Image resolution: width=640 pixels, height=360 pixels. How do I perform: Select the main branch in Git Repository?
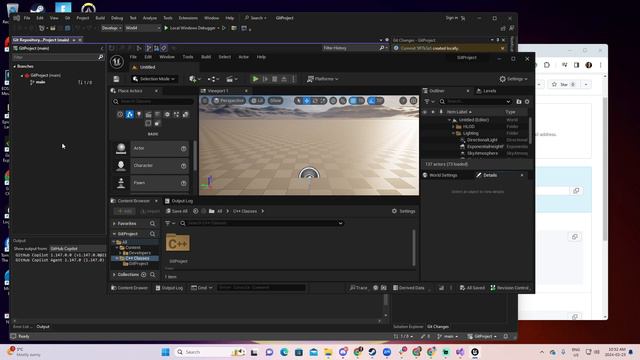pyautogui.click(x=40, y=82)
